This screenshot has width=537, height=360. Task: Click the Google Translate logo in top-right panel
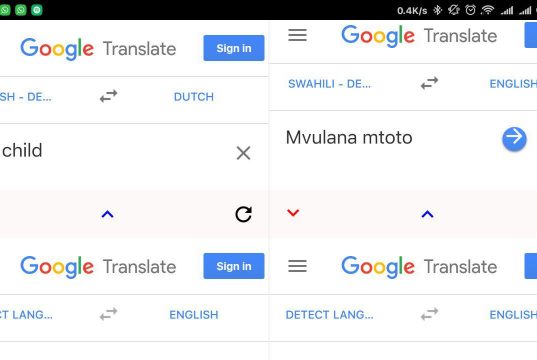point(419,36)
